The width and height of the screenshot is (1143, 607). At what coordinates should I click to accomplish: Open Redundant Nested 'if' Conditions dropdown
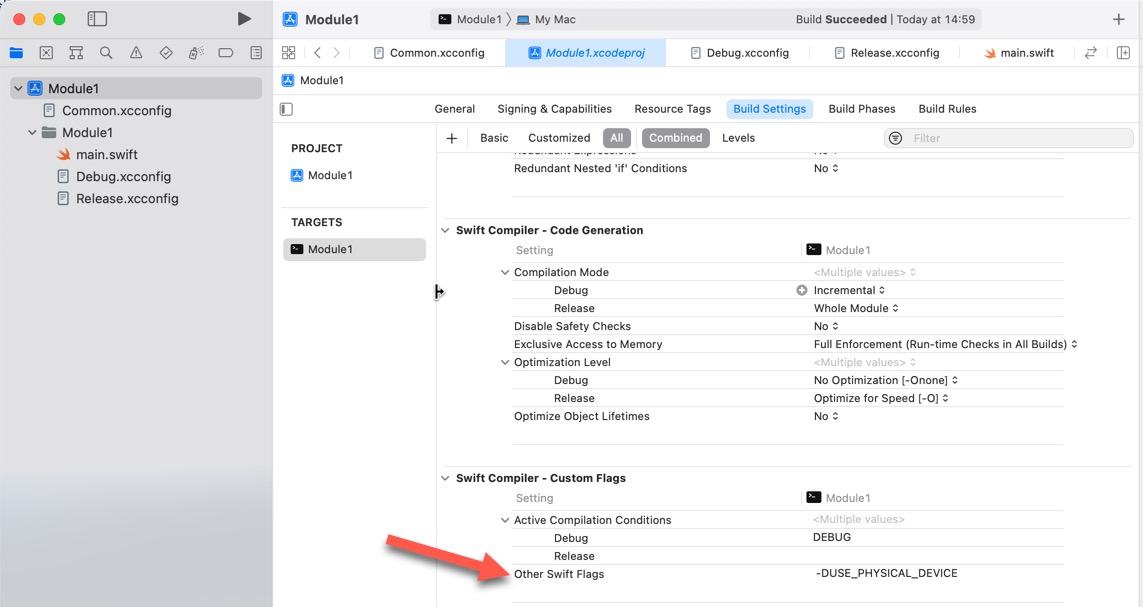826,168
